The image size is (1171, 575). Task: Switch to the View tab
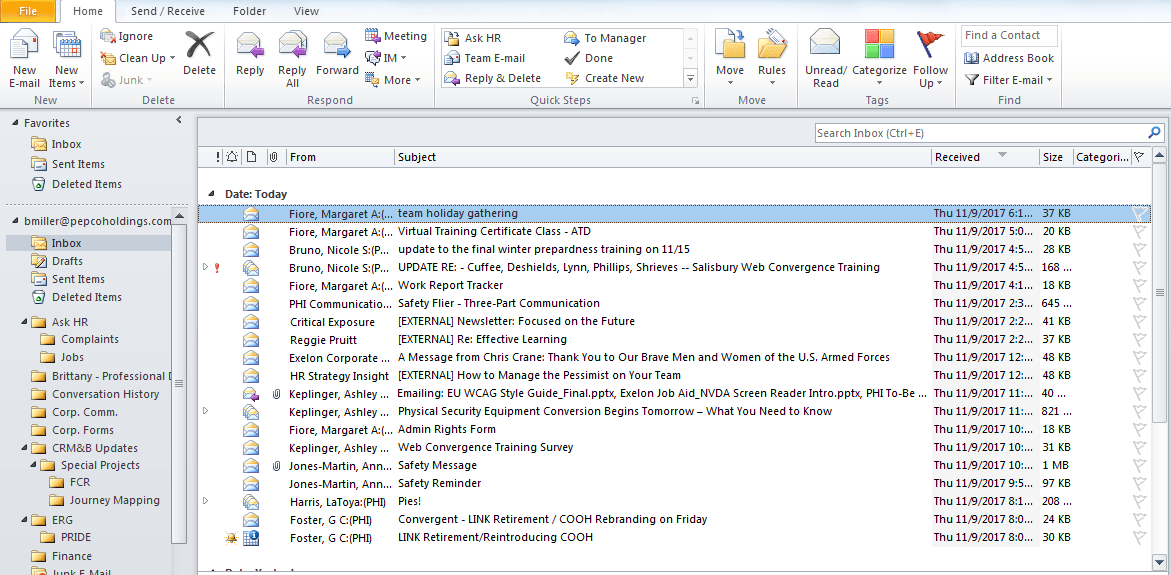tap(306, 11)
